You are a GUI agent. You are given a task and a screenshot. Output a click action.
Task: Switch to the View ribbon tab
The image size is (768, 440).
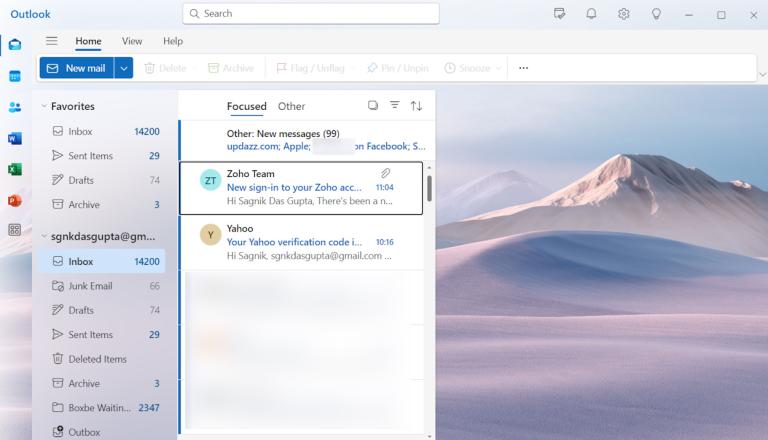click(x=132, y=41)
